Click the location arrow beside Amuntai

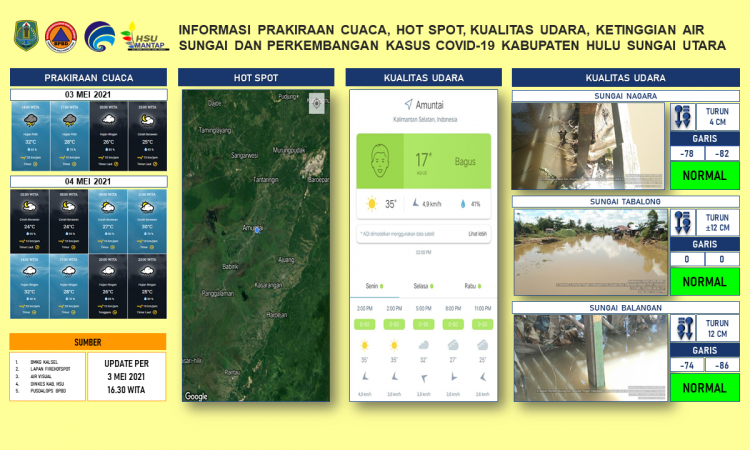(408, 104)
